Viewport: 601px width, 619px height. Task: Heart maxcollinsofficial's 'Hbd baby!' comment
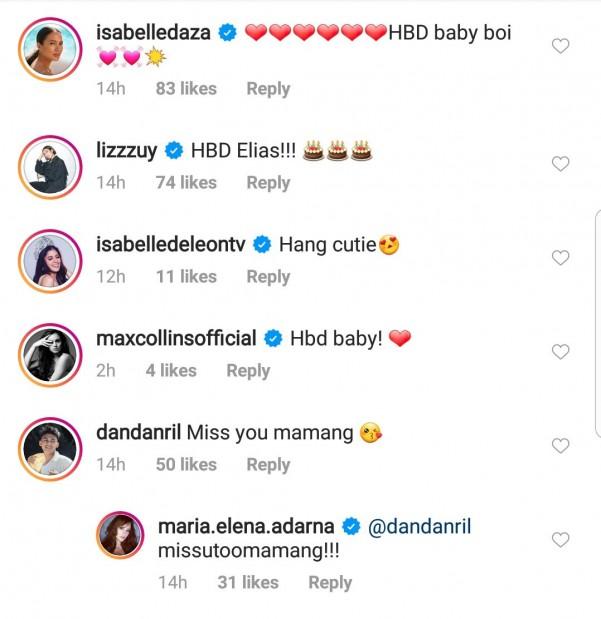561,352
